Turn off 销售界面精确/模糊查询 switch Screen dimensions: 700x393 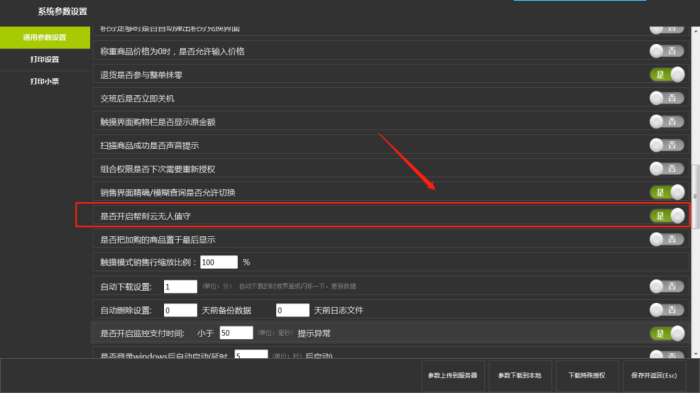click(x=667, y=192)
